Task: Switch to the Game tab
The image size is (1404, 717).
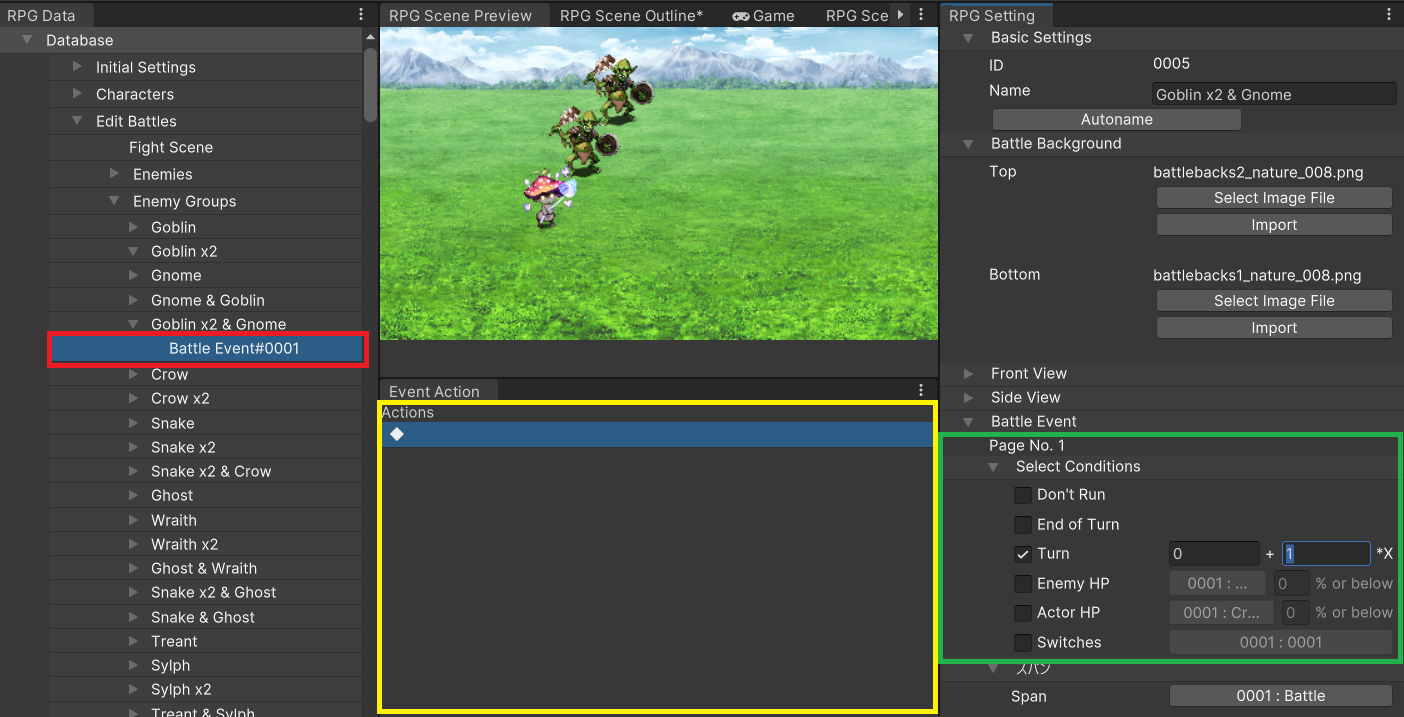Action: (x=763, y=15)
